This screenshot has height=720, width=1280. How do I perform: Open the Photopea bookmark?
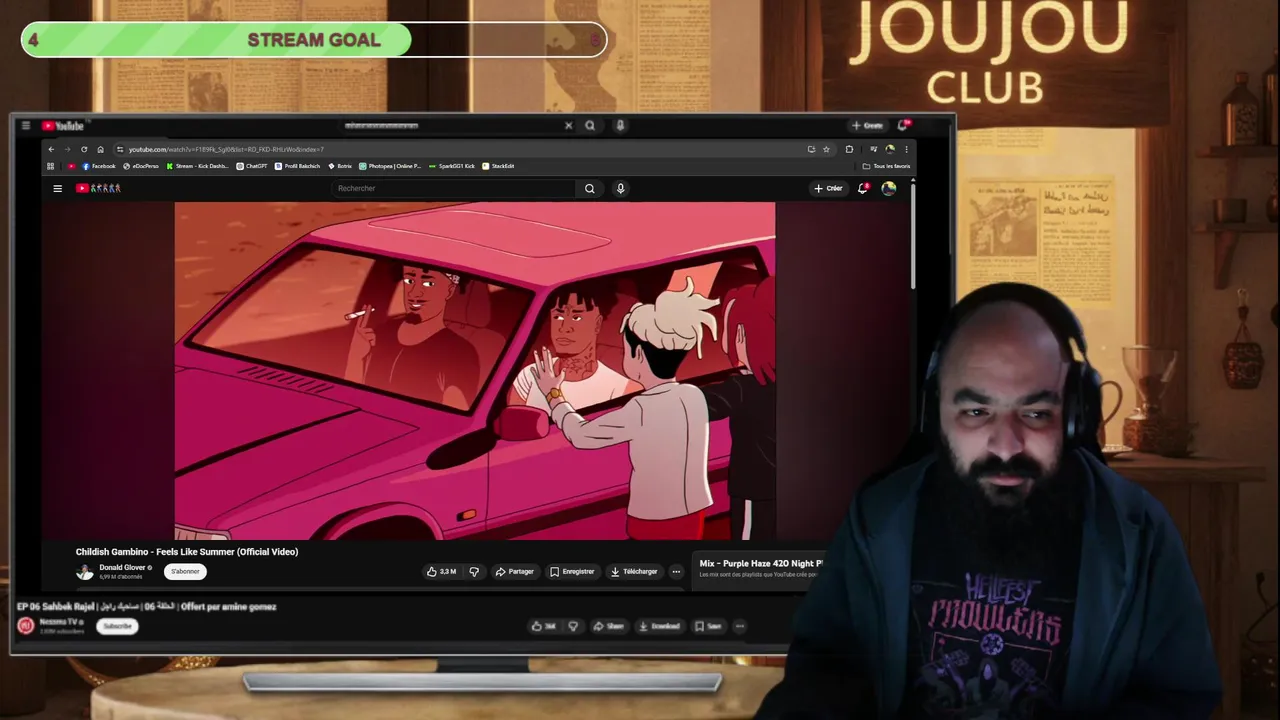[x=391, y=166]
